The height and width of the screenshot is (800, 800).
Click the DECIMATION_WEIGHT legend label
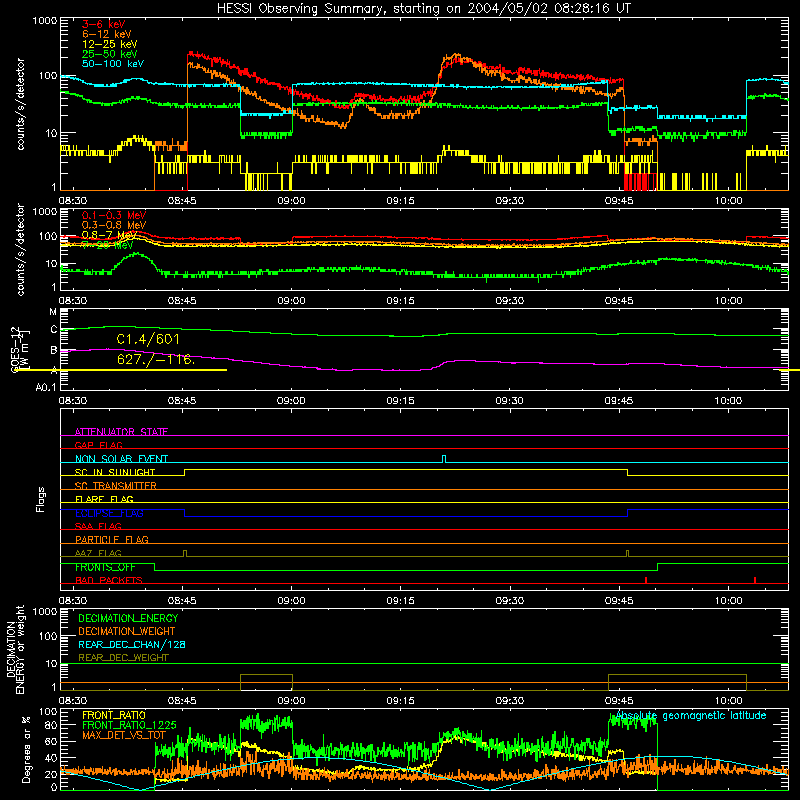(127, 631)
